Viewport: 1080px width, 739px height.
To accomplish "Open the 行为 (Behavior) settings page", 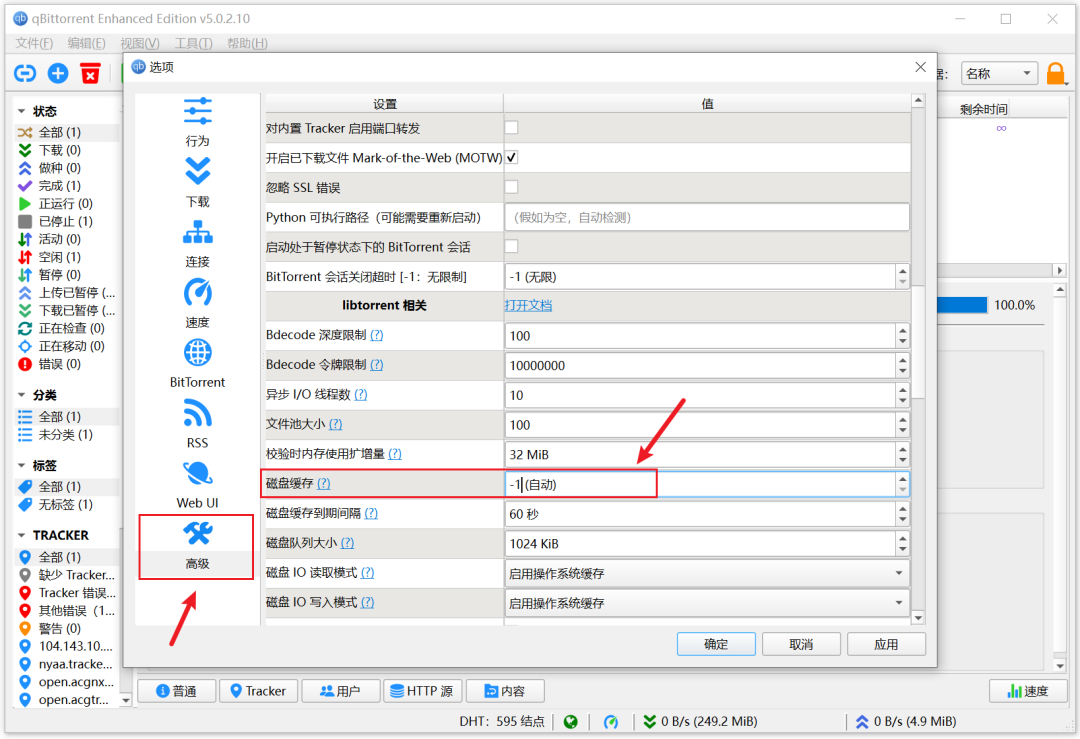I will click(x=197, y=122).
